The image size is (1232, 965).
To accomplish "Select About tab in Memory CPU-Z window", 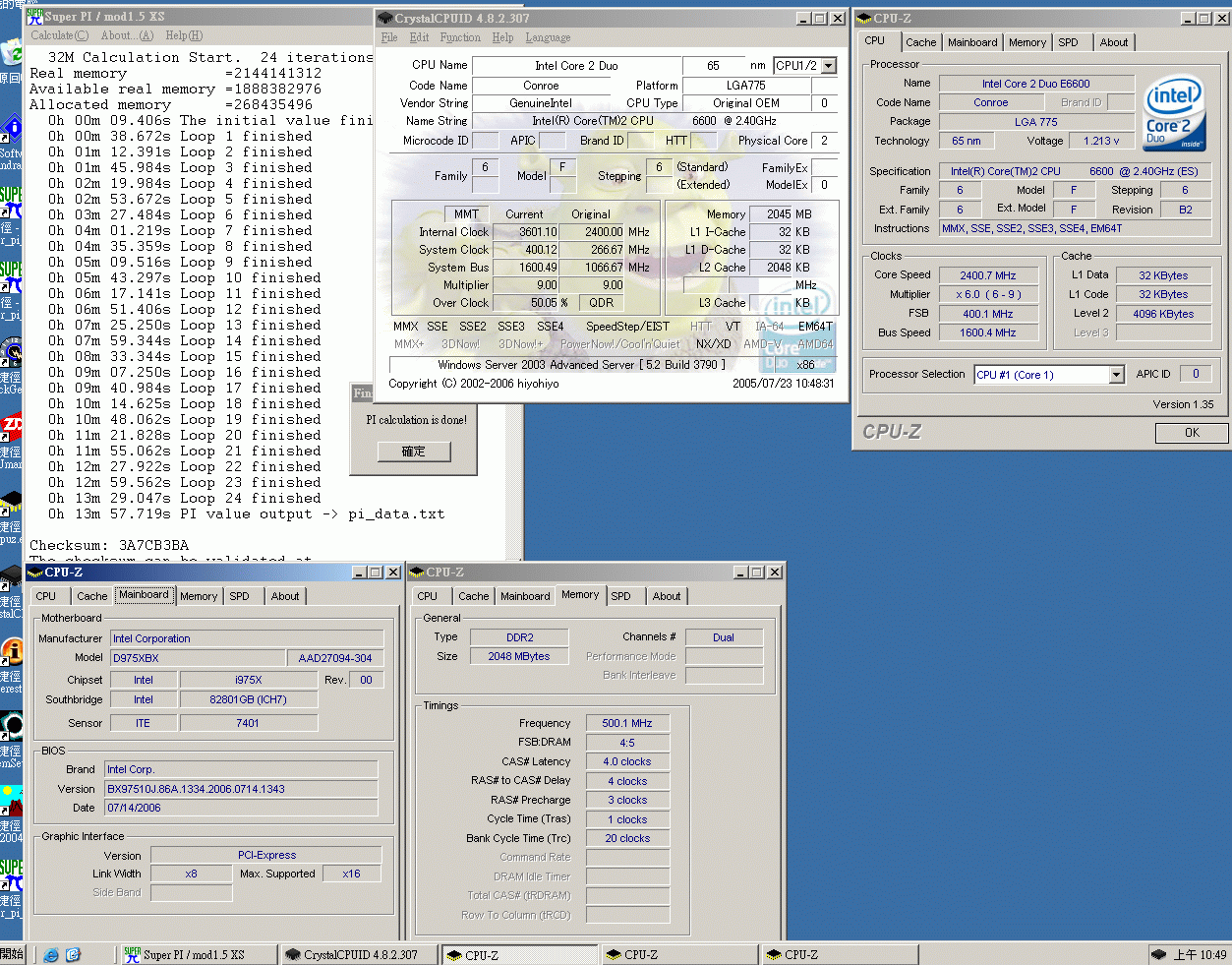I will coord(667,596).
